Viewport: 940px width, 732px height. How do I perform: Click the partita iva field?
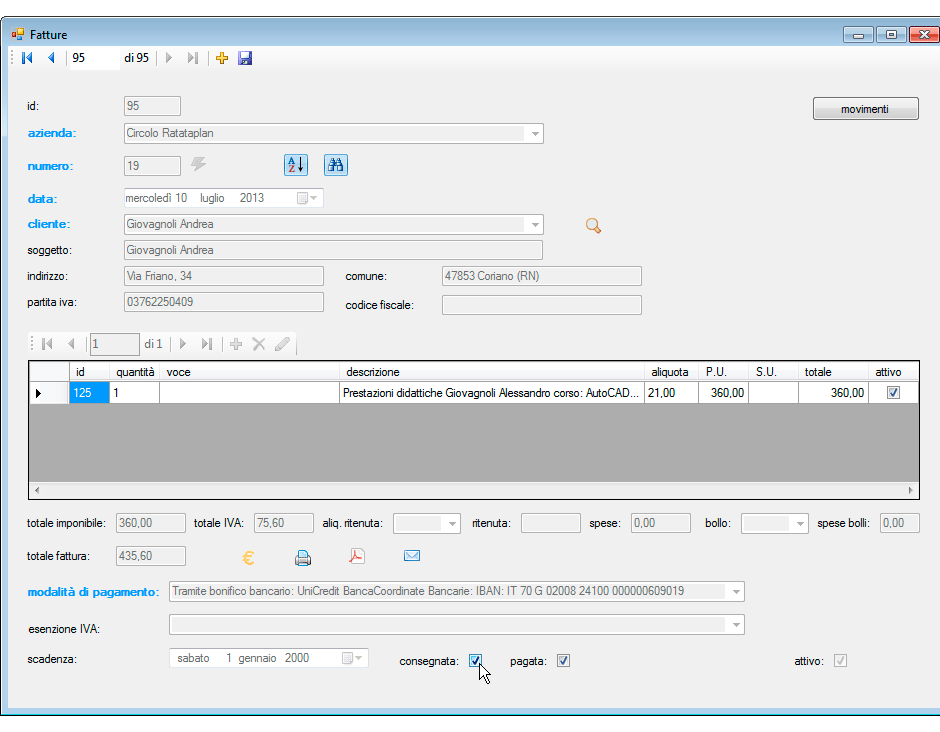tap(224, 302)
